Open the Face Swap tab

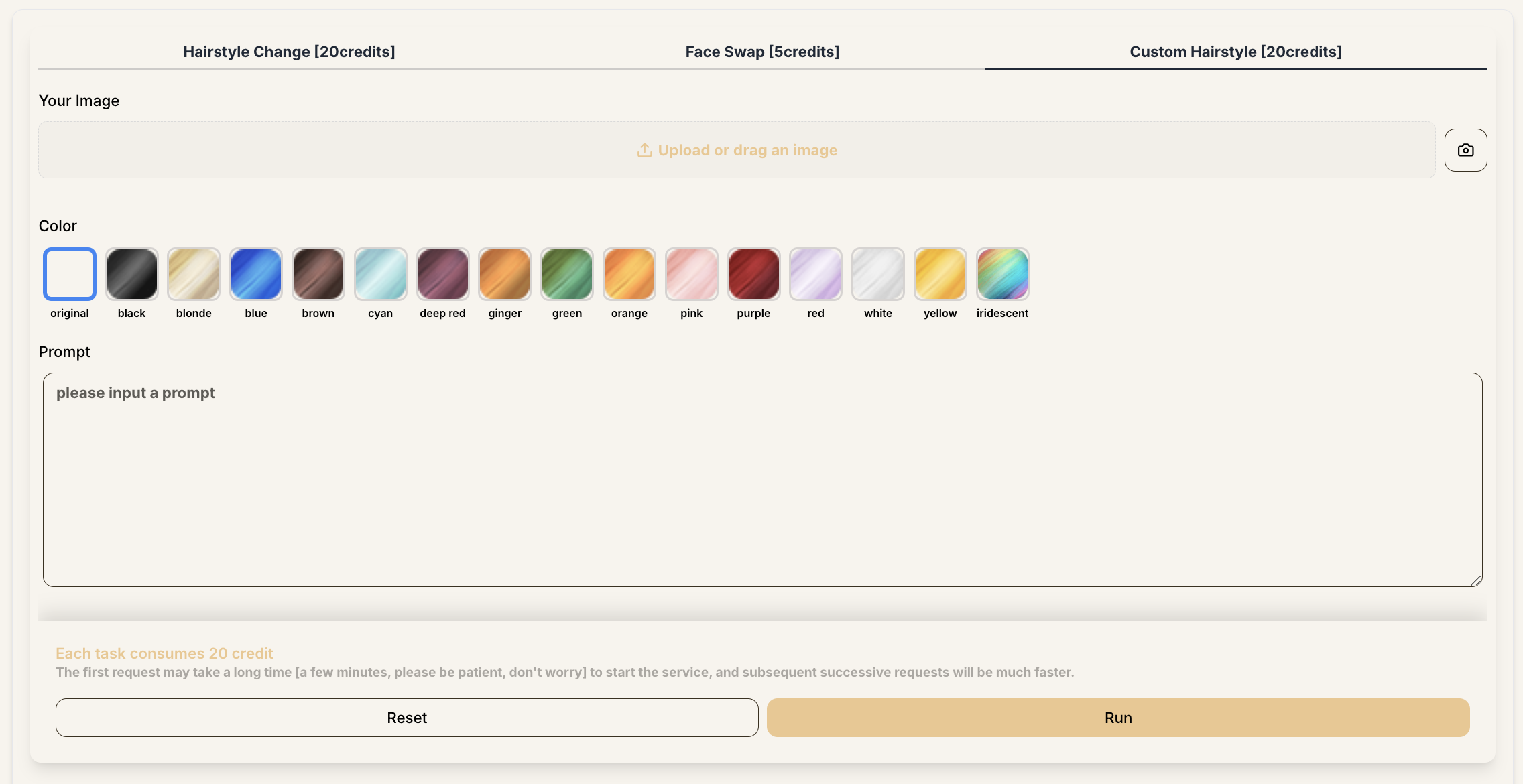click(x=762, y=52)
